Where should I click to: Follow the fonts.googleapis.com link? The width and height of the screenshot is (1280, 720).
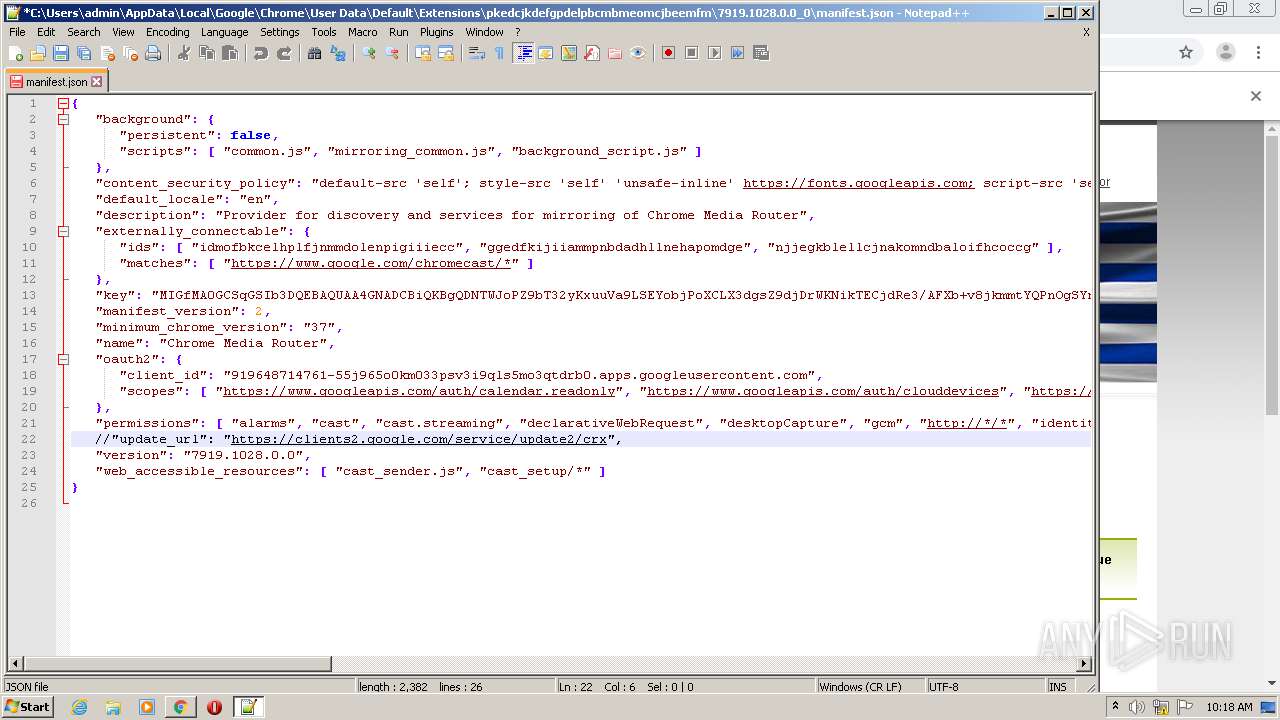(858, 183)
